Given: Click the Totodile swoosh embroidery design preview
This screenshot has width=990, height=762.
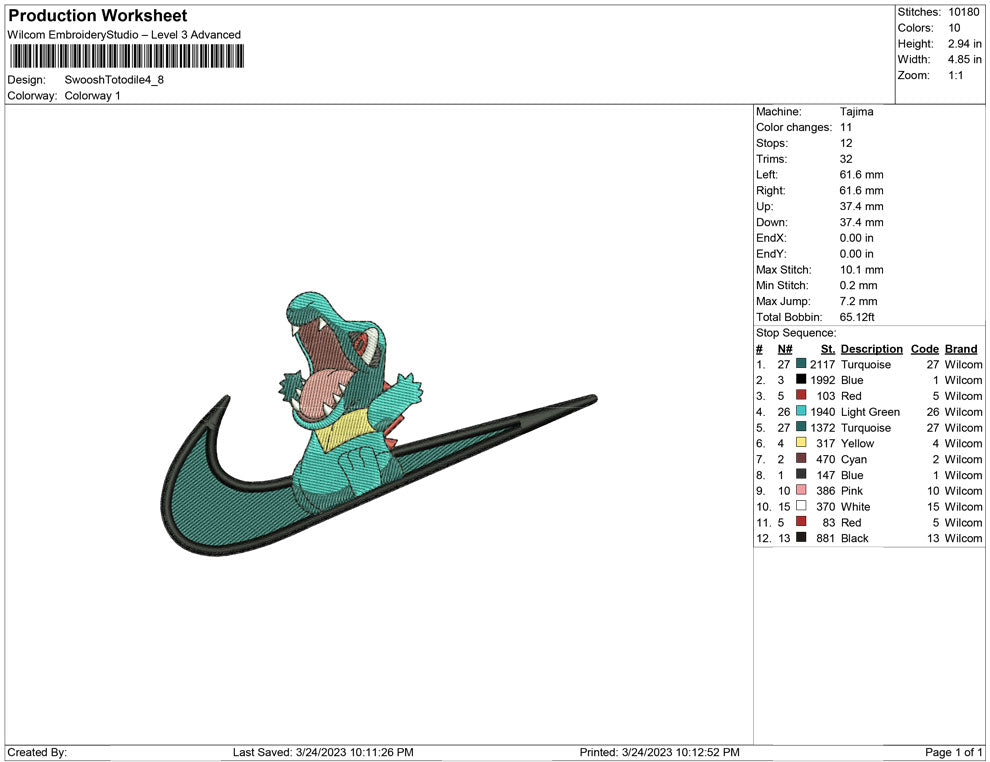Looking at the screenshot, I should pos(379,424).
